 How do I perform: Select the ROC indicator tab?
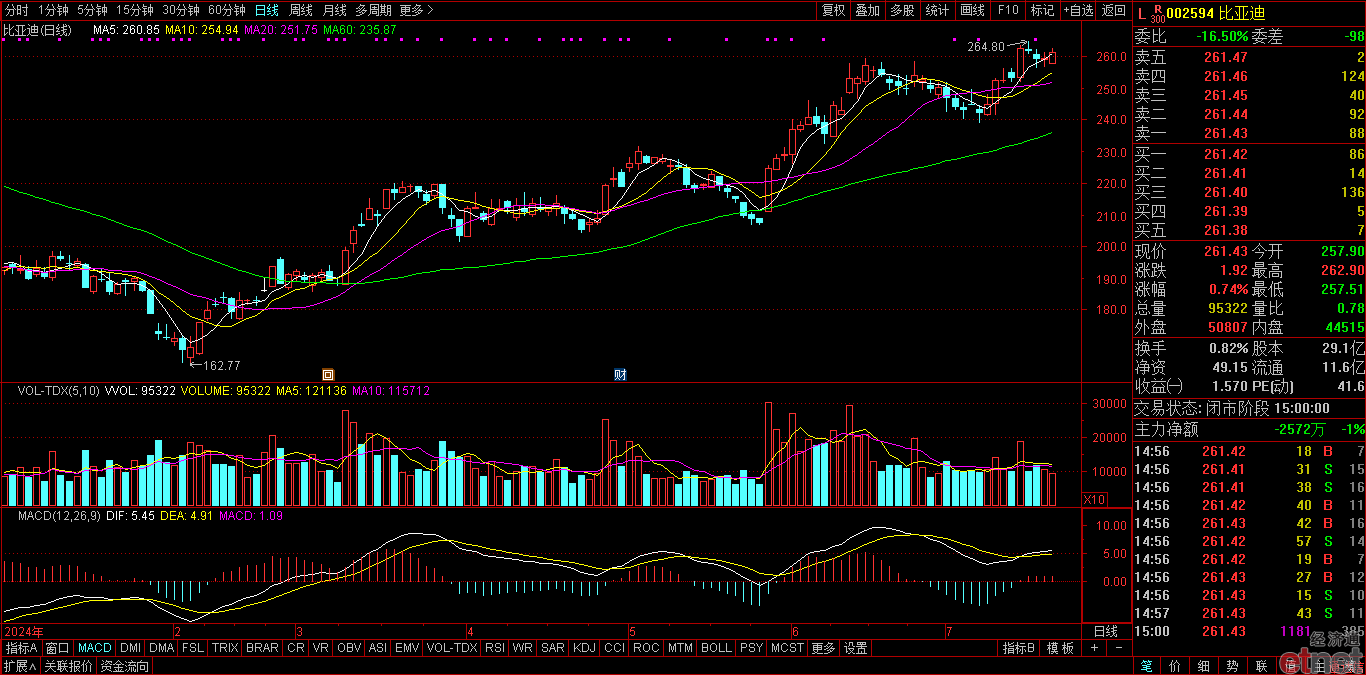(647, 648)
